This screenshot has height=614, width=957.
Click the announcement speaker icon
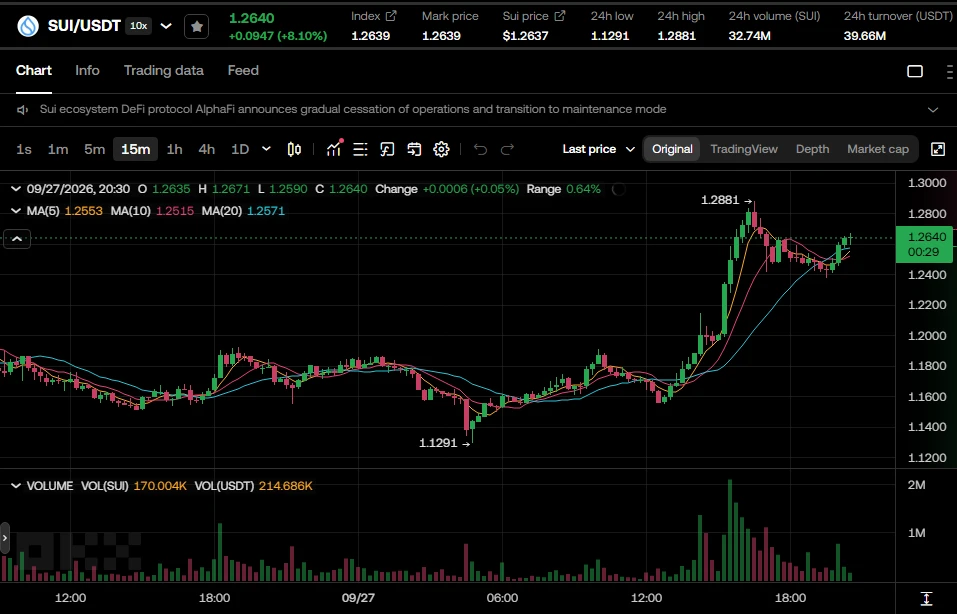23,110
